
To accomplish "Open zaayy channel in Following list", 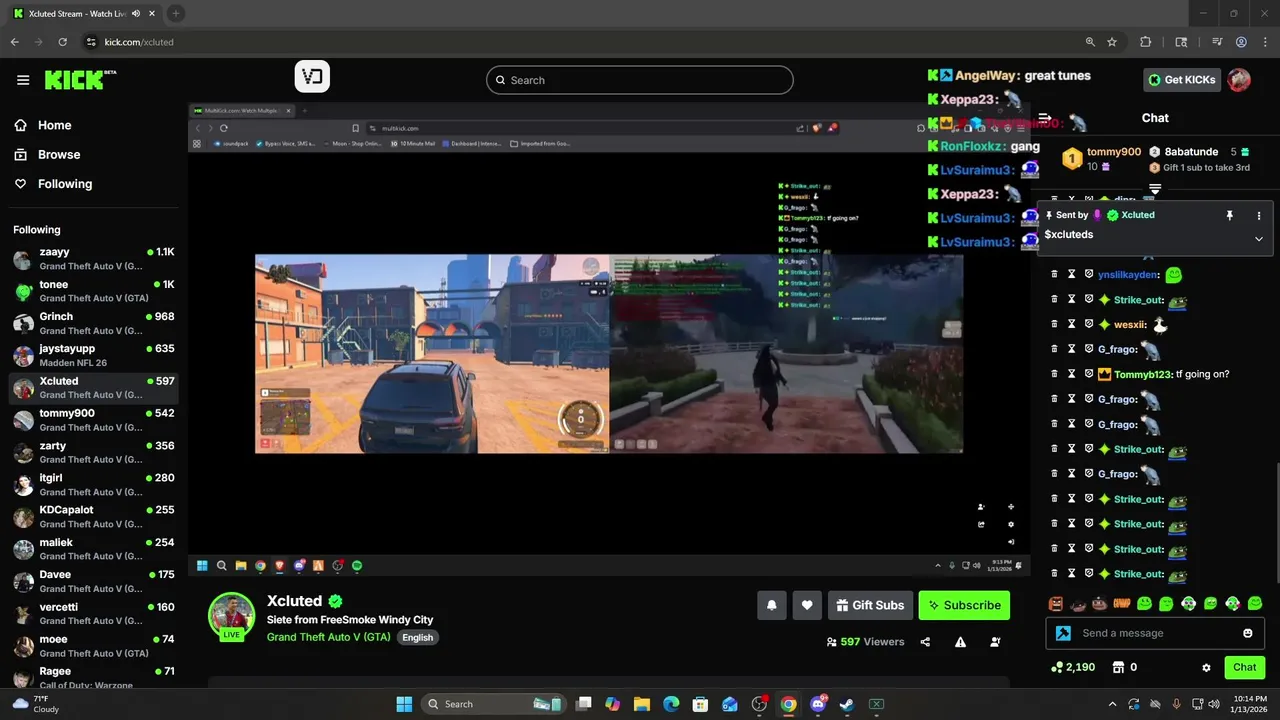I will [94, 259].
